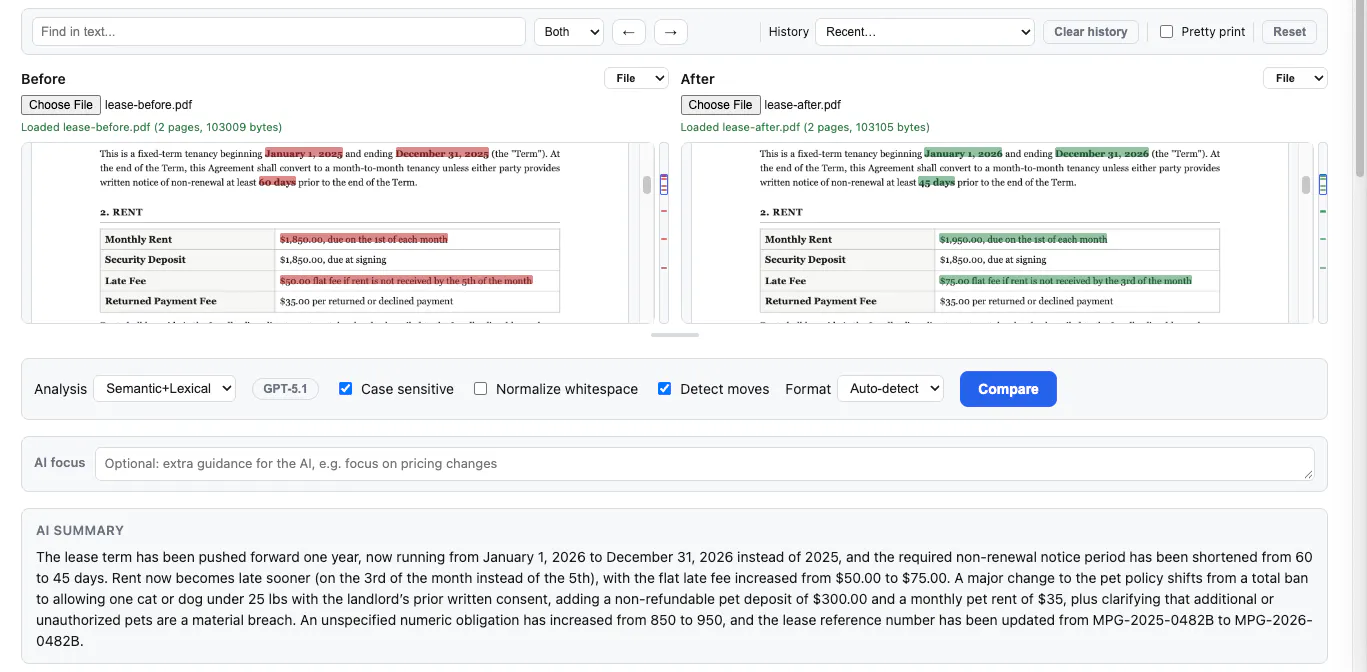Click the red $1,850.00 Monthly Rent cell
The width and height of the screenshot is (1367, 672).
364,240
